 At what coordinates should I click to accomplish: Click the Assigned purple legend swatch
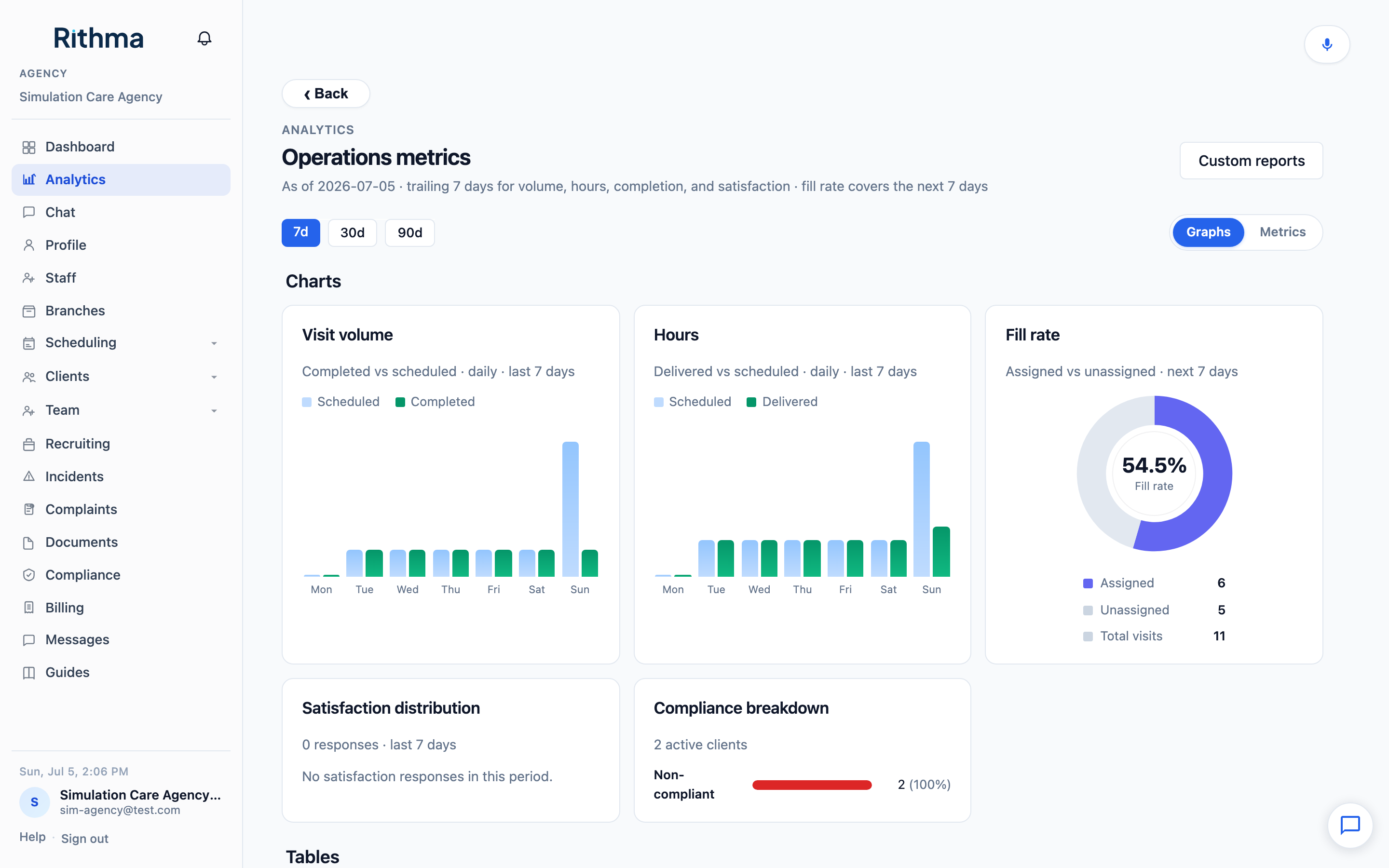pos(1088,583)
